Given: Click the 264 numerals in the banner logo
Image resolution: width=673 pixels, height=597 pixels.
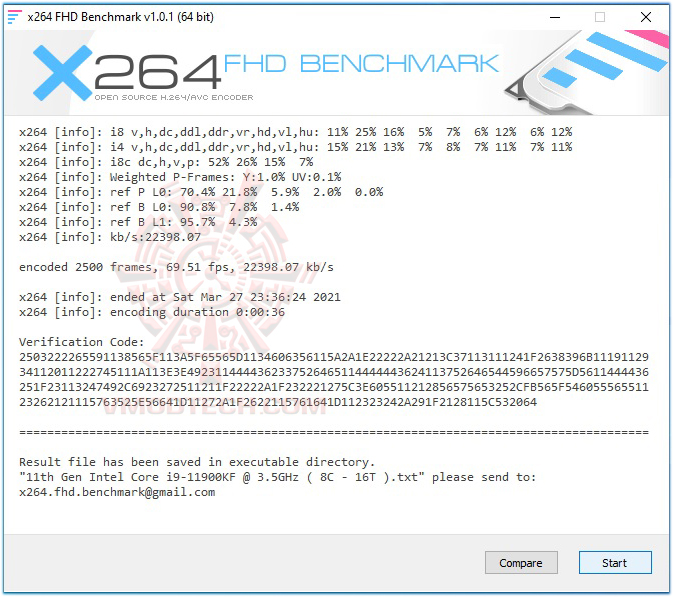Looking at the screenshot, I should [x=157, y=72].
